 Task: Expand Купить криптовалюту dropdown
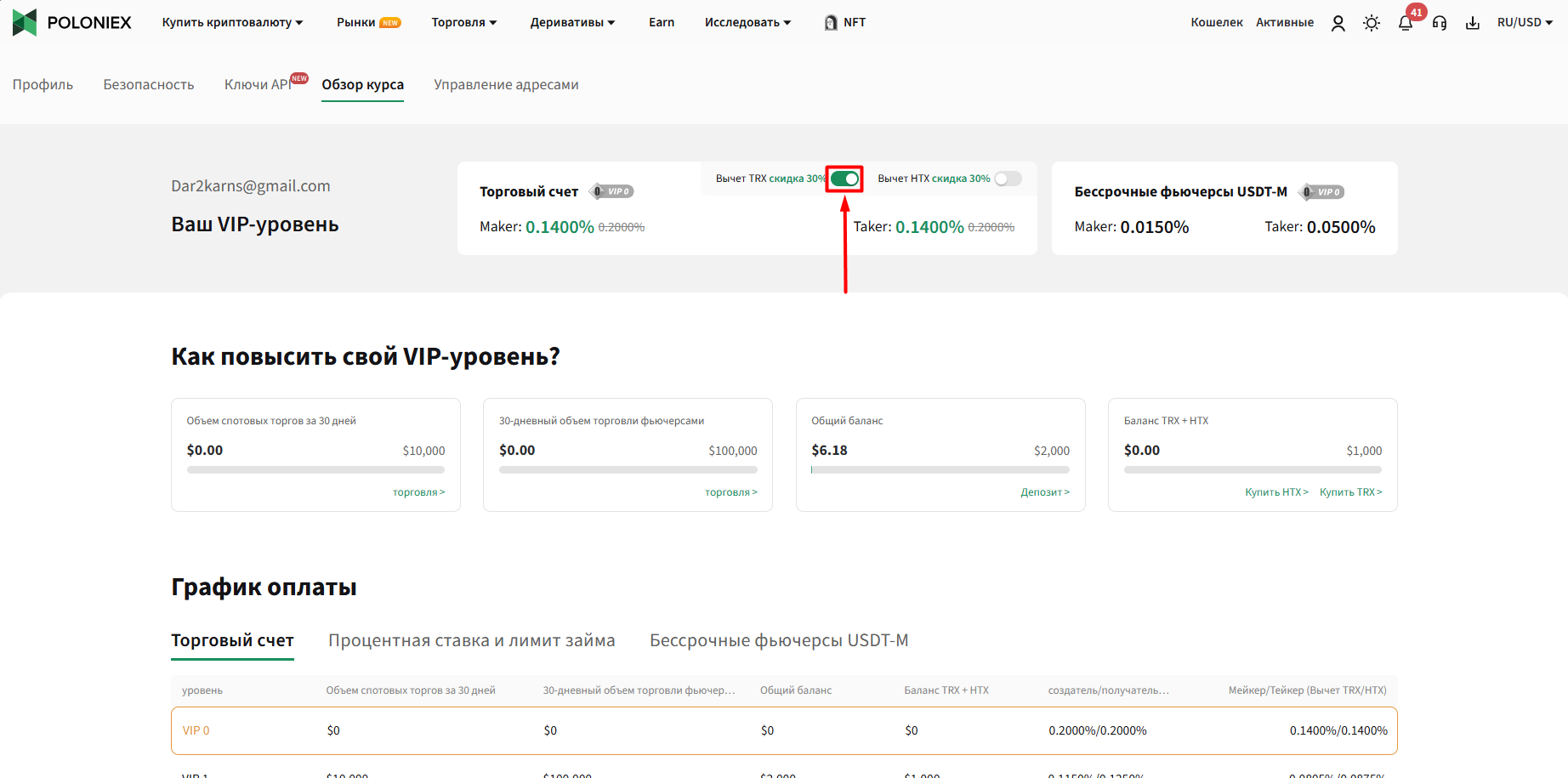[x=232, y=23]
